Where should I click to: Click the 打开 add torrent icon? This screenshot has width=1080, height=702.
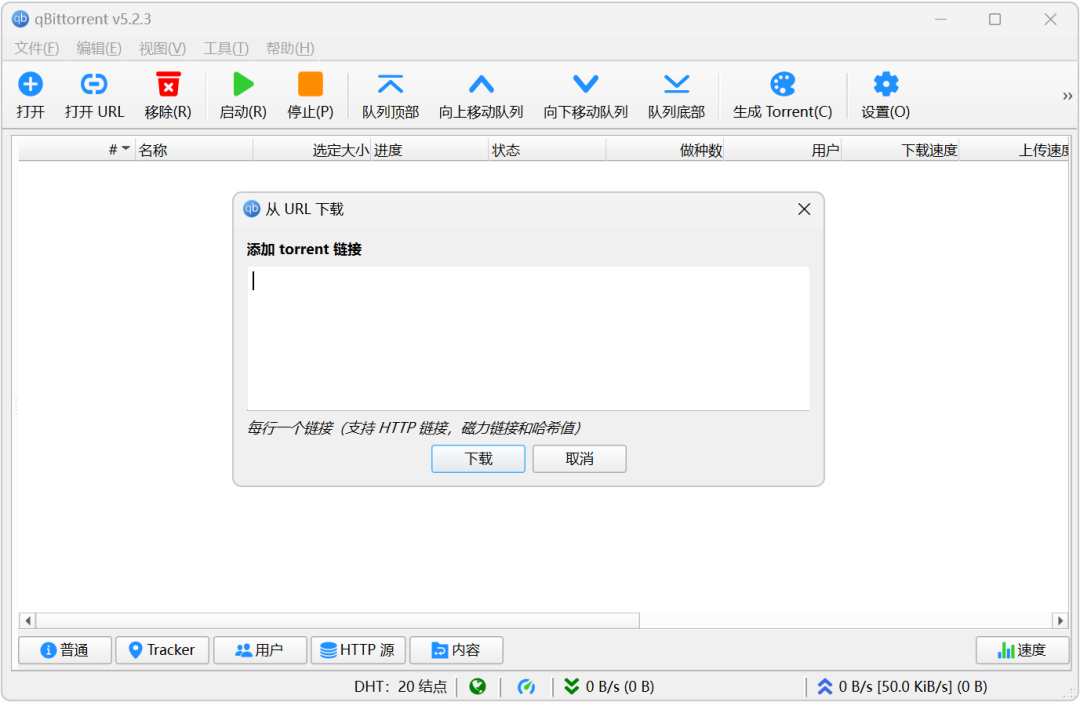click(x=30, y=85)
